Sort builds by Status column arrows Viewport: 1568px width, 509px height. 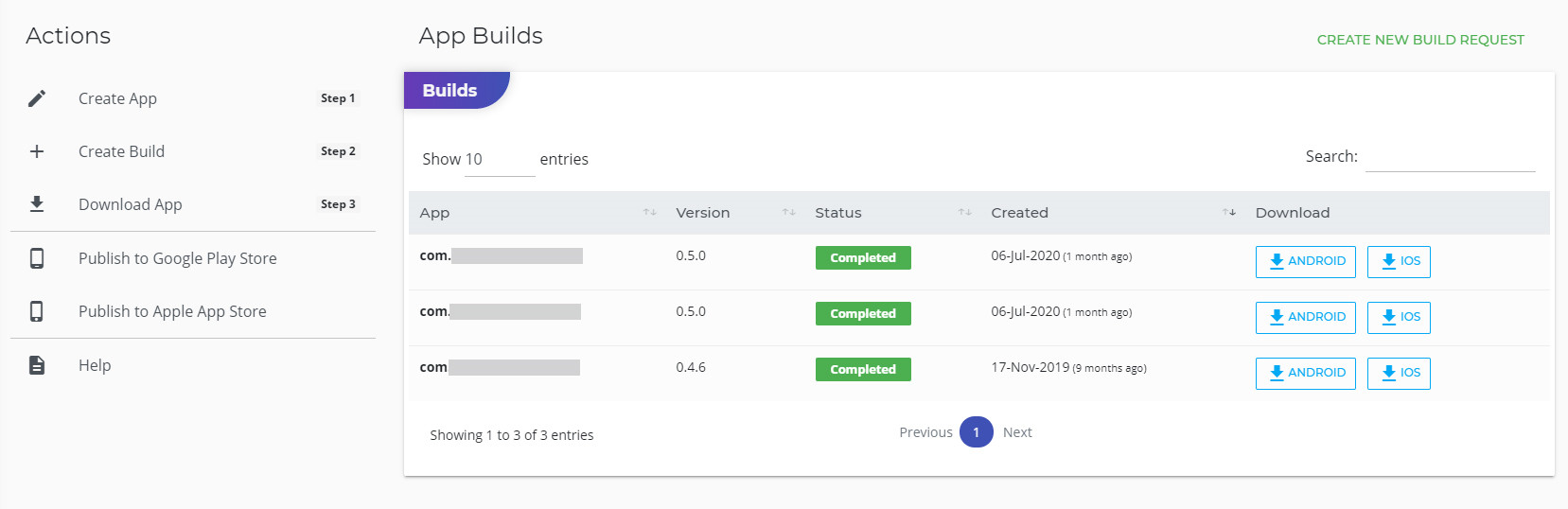tap(964, 213)
